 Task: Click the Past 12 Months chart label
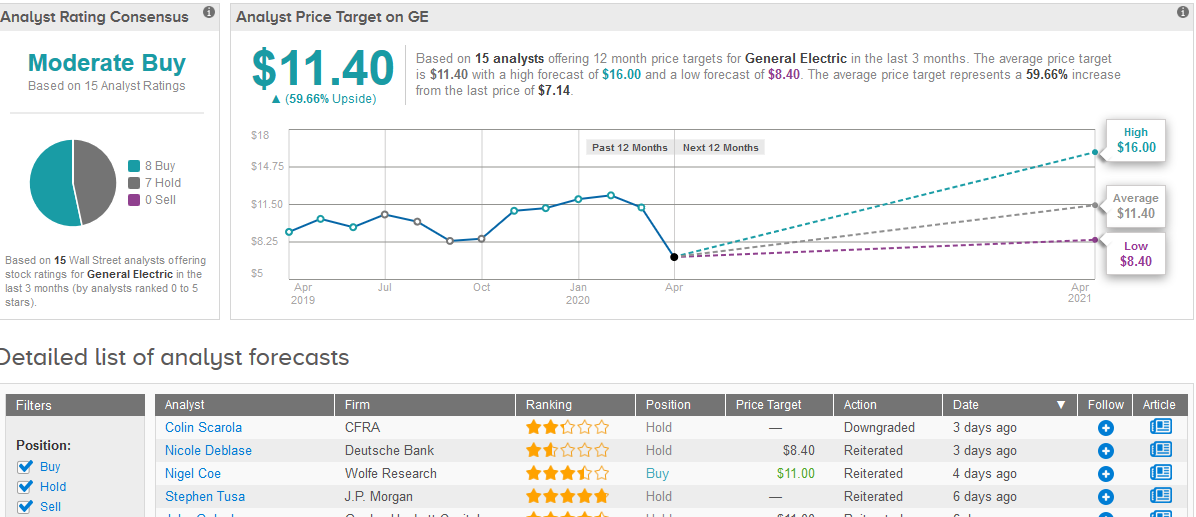(629, 147)
